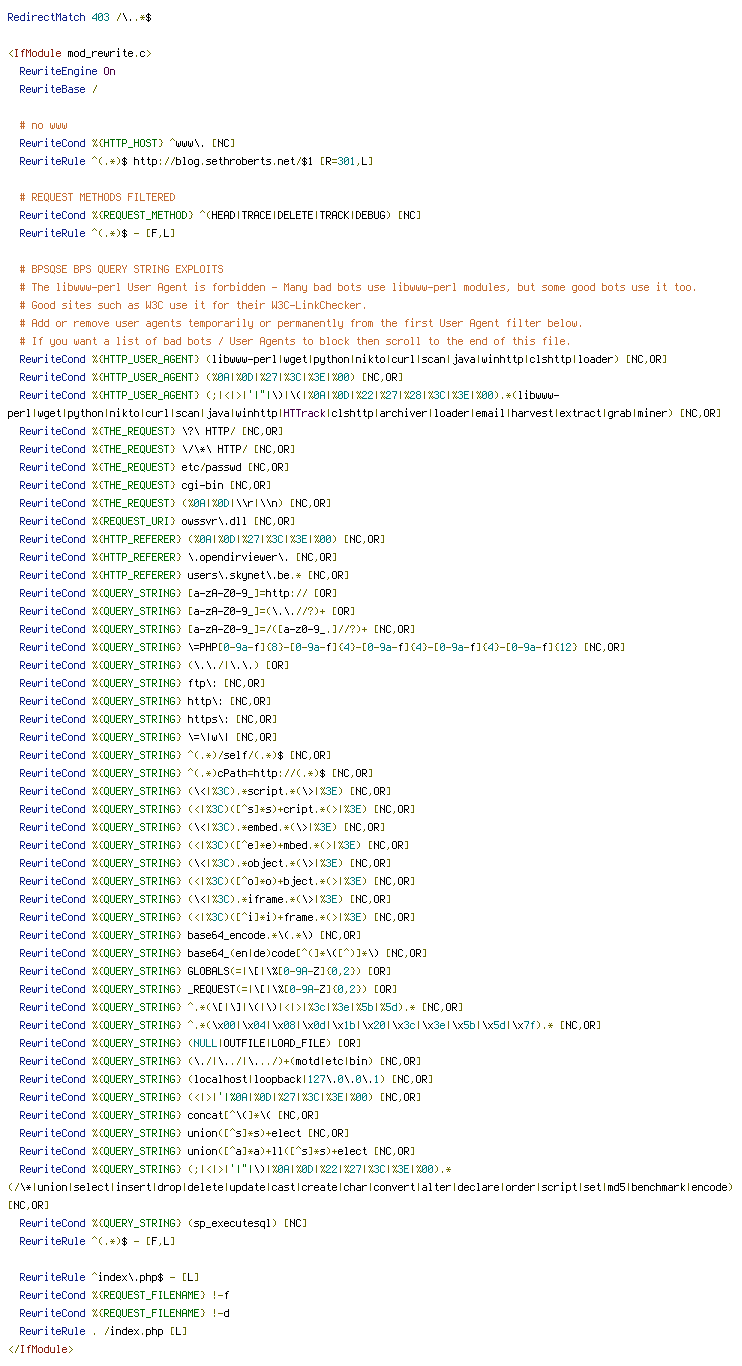The width and height of the screenshot is (742, 1366).
Task: Select the etc/passwd condition pattern
Action: [214, 467]
